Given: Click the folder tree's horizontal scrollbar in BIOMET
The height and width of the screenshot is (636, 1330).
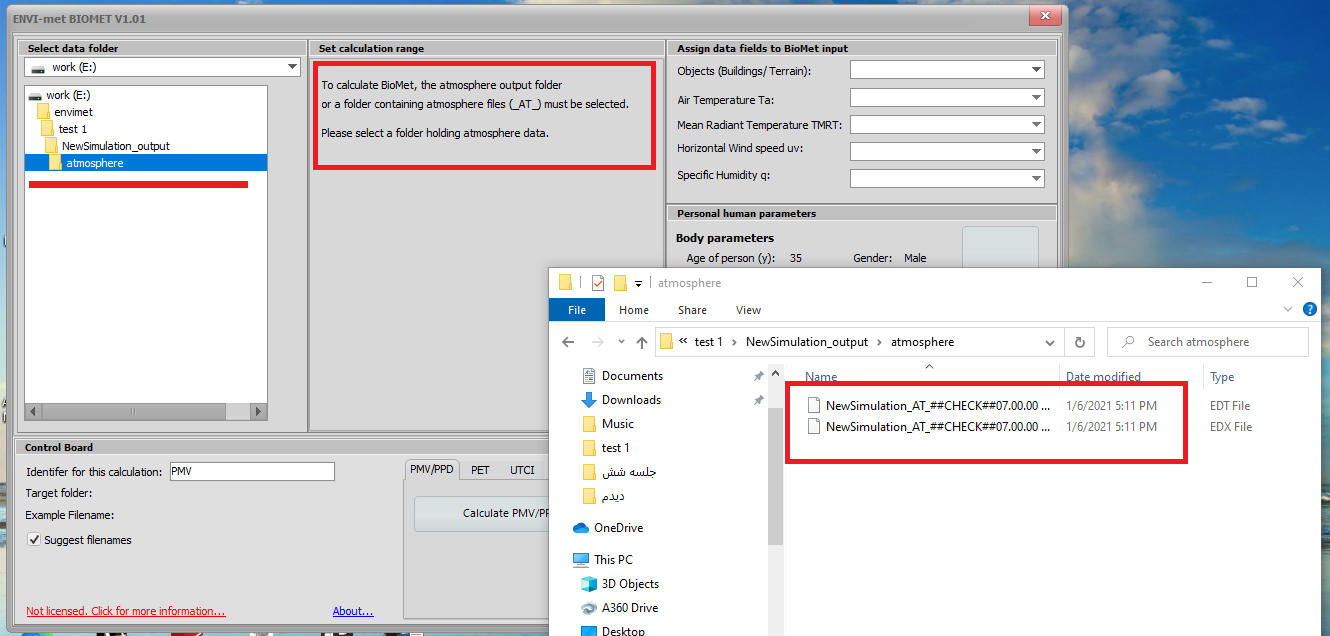Looking at the screenshot, I should (x=146, y=411).
